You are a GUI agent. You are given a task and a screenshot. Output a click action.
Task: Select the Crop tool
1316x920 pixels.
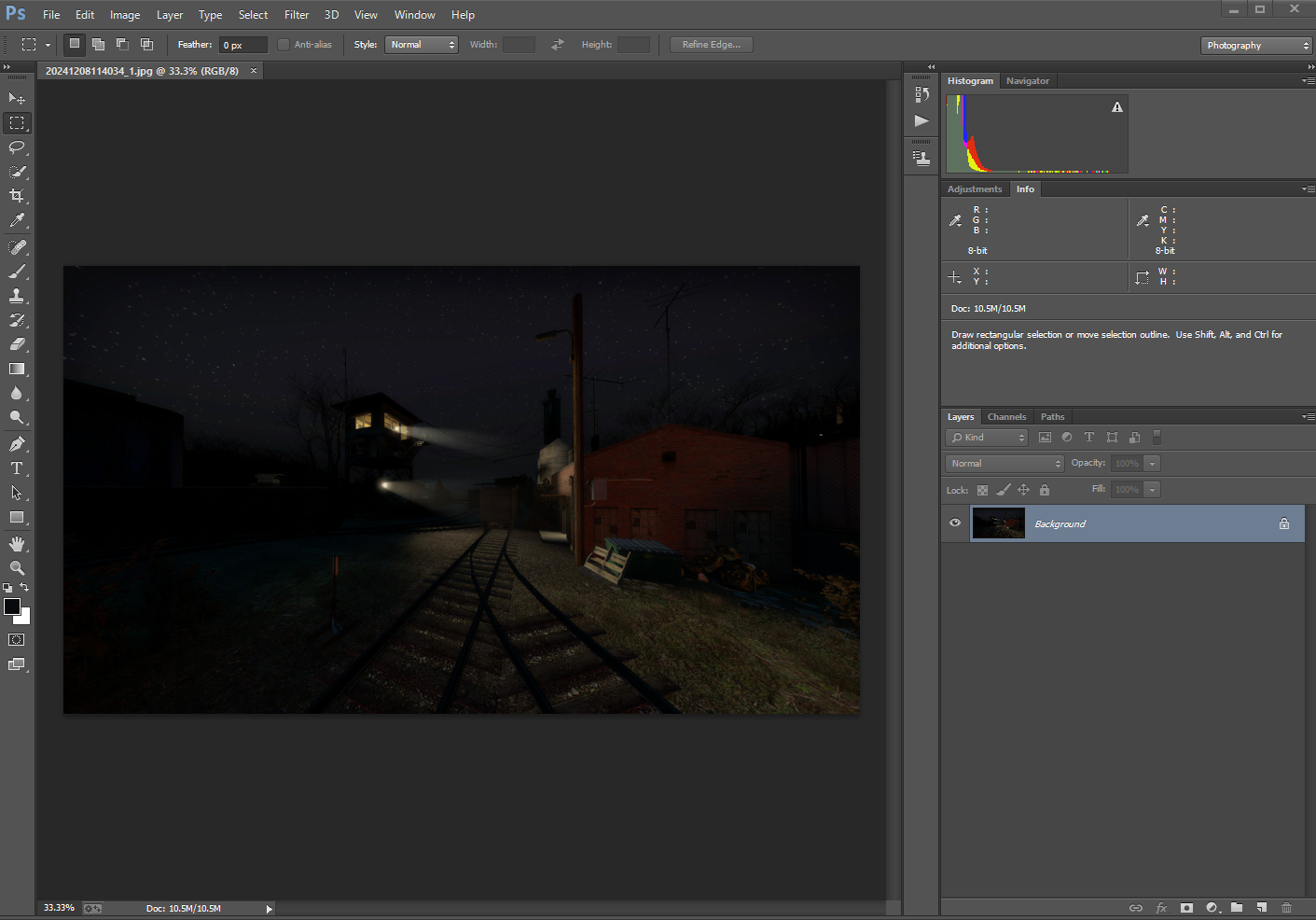tap(17, 196)
